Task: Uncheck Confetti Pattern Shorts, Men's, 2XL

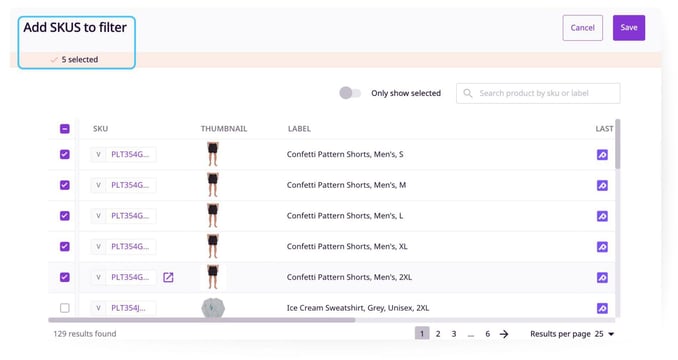Action: pos(65,277)
